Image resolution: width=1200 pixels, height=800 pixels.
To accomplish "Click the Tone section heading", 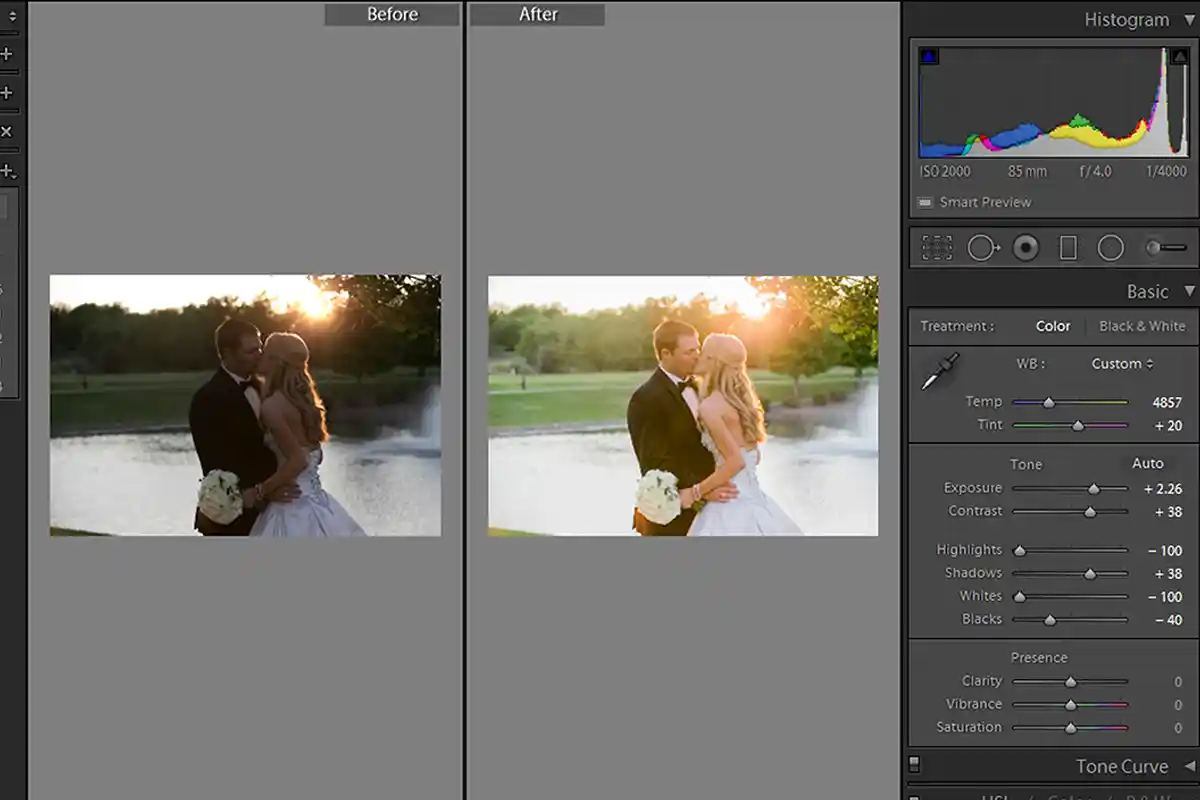I will (x=1026, y=464).
